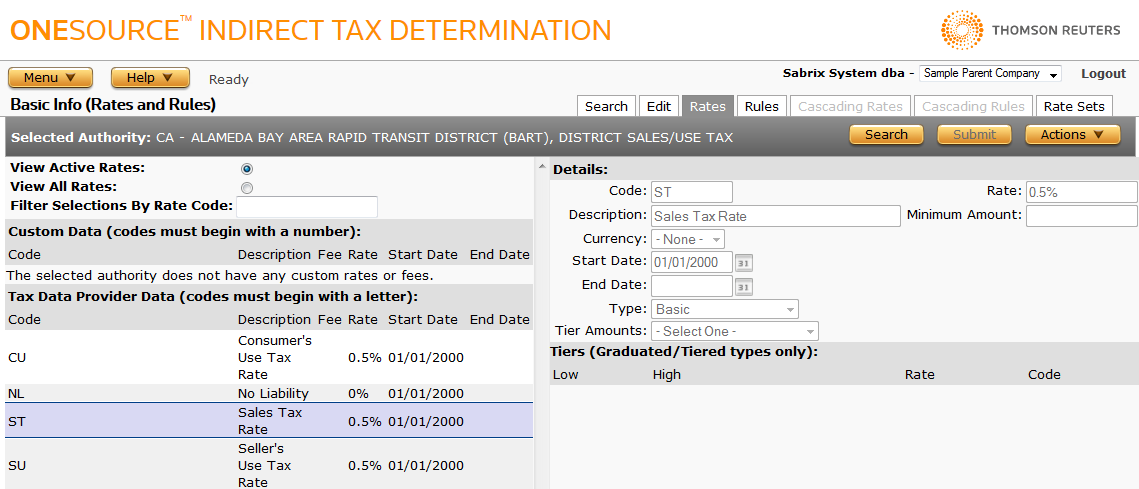1139x489 pixels.
Task: Select the CU Consumer's Use Tax row
Action: [268, 357]
